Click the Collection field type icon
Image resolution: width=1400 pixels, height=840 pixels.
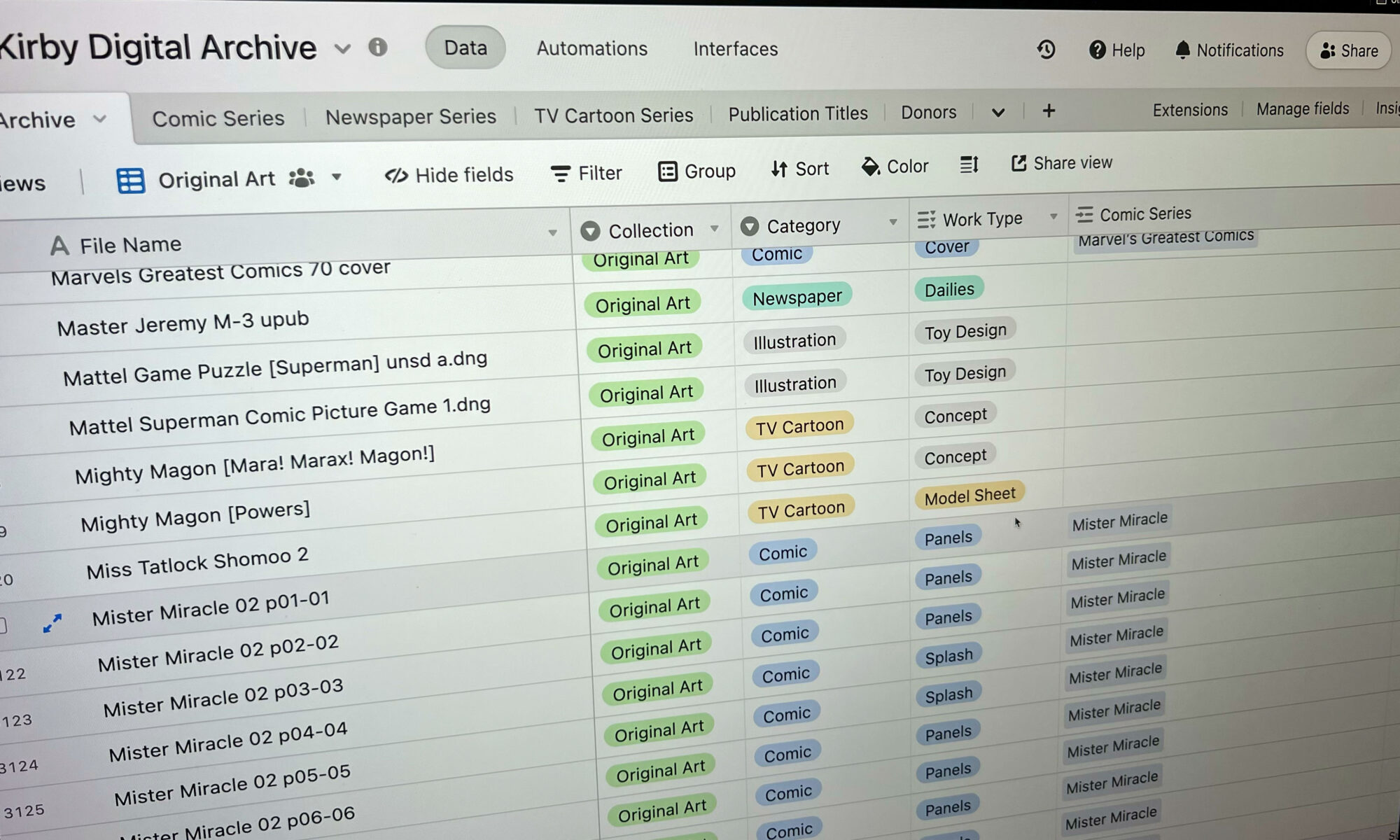[x=590, y=231]
